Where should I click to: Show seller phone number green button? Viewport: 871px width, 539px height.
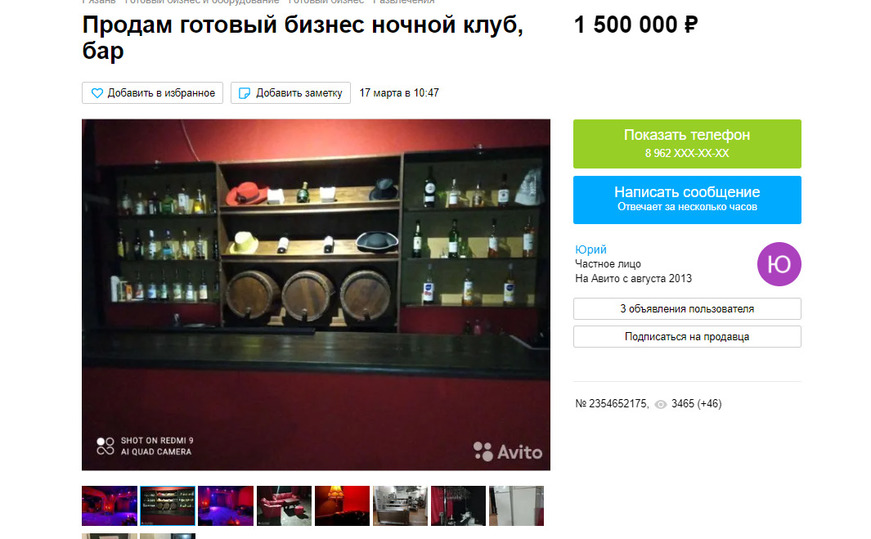[687, 144]
